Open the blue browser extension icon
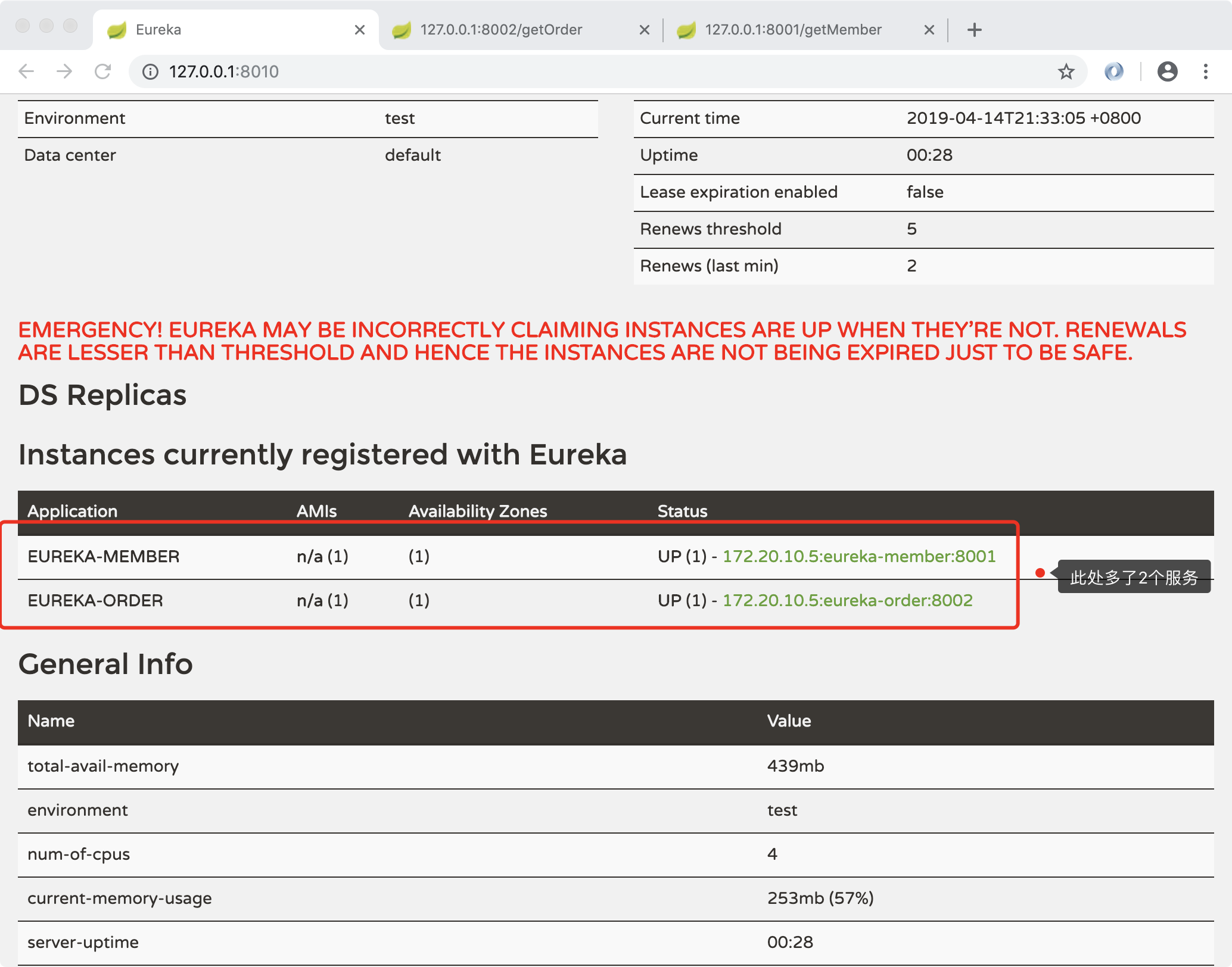The image size is (1232, 967). pyautogui.click(x=1113, y=71)
